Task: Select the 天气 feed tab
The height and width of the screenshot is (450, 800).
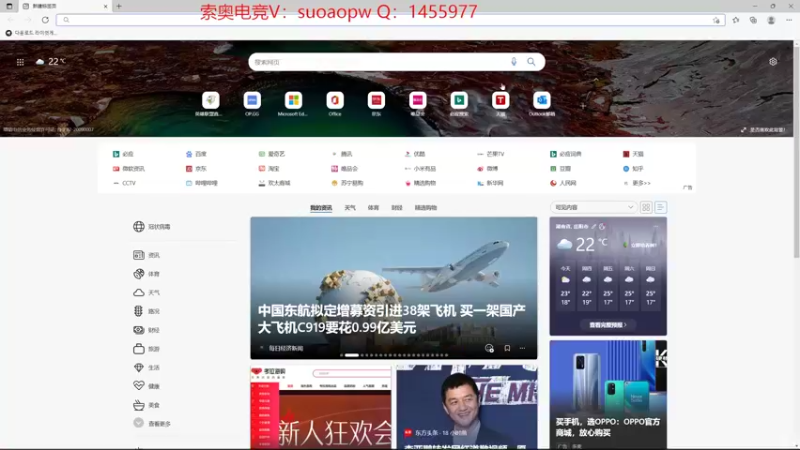Action: click(x=349, y=208)
